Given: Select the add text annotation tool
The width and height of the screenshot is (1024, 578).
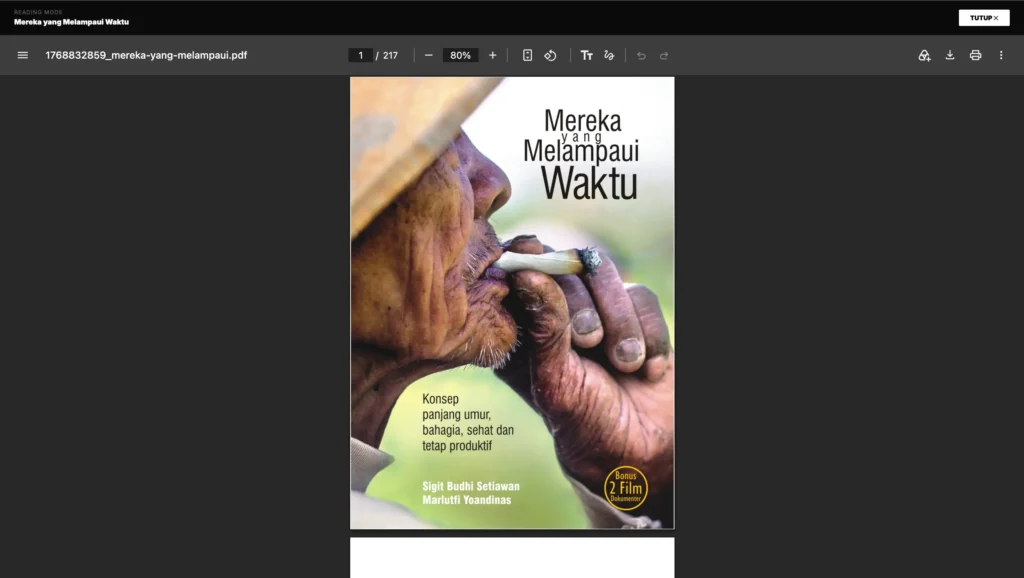Looking at the screenshot, I should click(586, 56).
